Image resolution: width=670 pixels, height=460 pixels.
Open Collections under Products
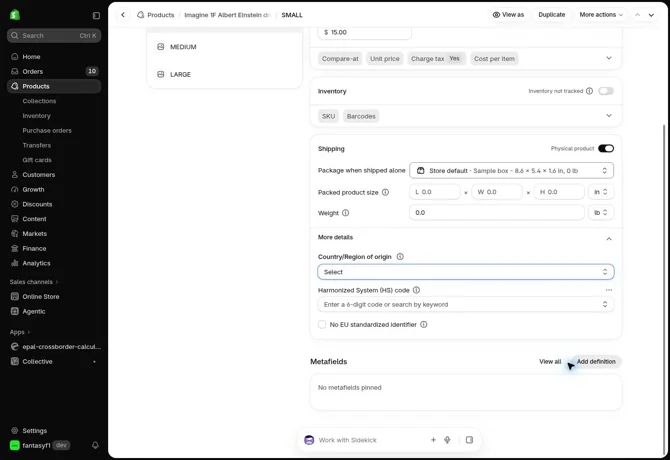coord(39,101)
